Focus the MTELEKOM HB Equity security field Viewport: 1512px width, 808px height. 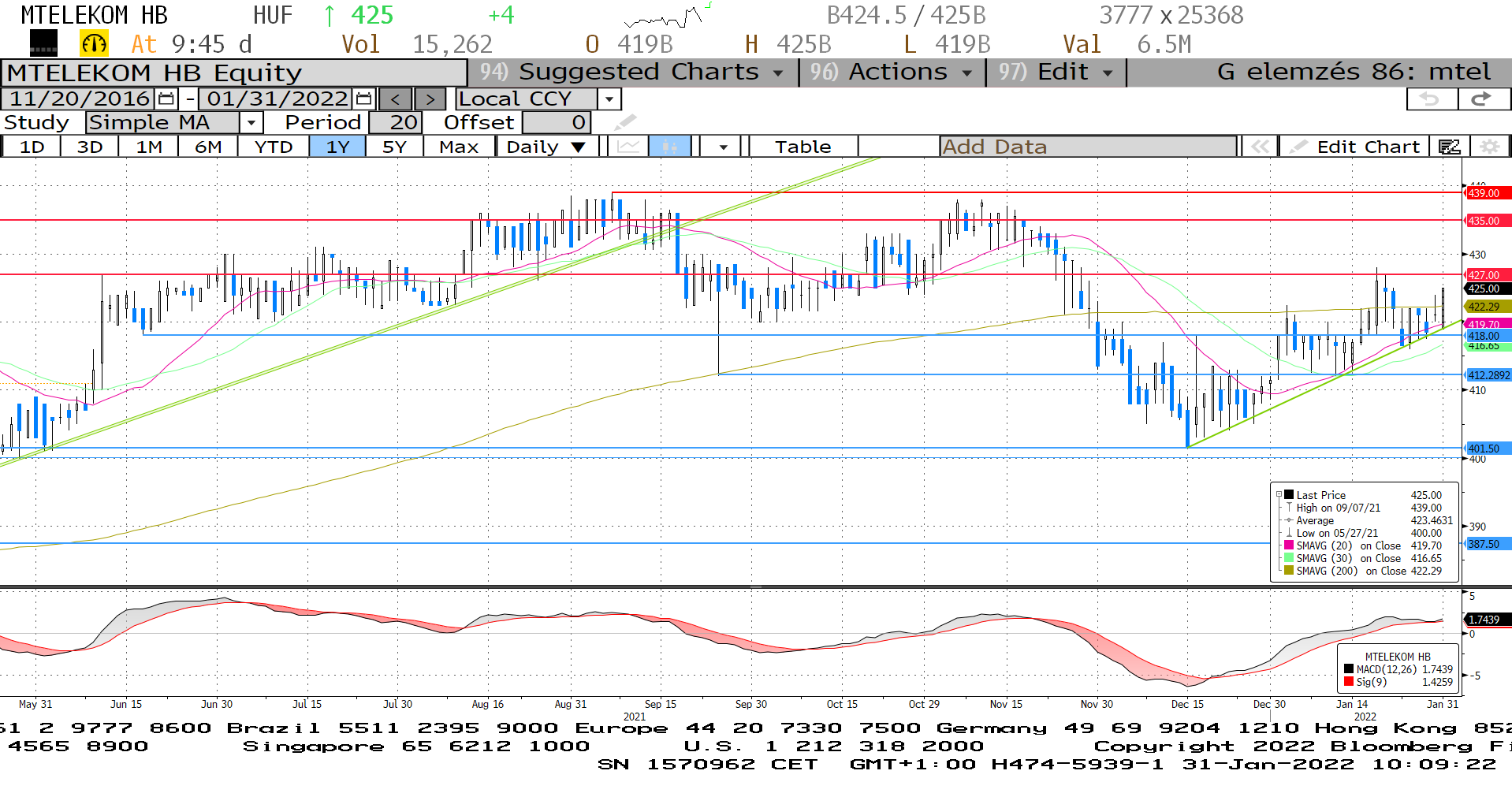coord(234,73)
